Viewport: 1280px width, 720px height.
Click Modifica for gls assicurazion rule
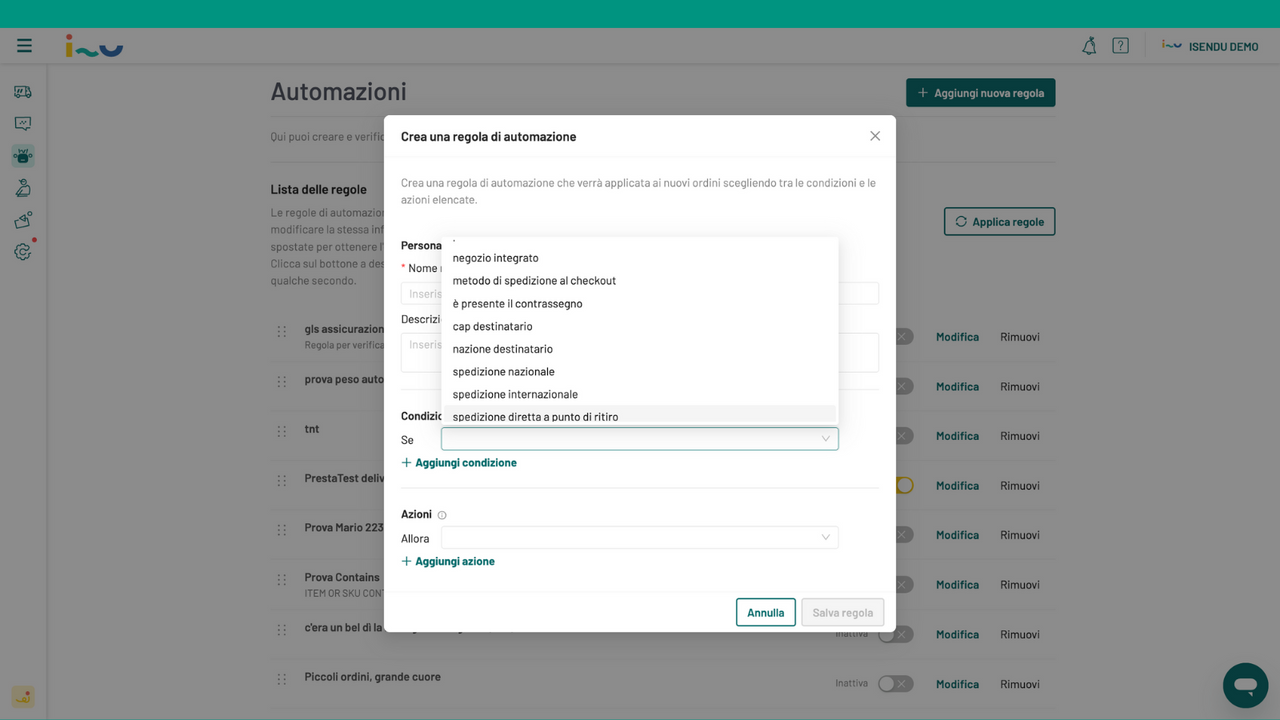[x=957, y=337]
